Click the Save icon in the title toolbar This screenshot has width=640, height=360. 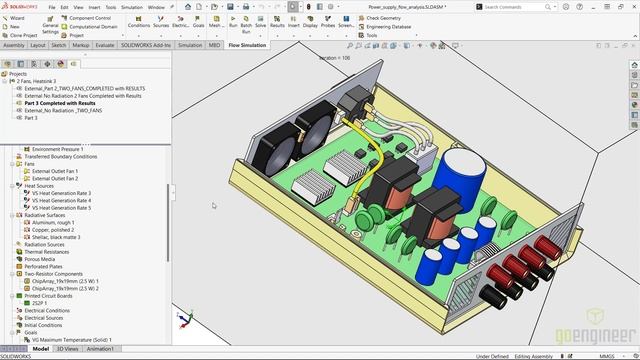coord(230,7)
